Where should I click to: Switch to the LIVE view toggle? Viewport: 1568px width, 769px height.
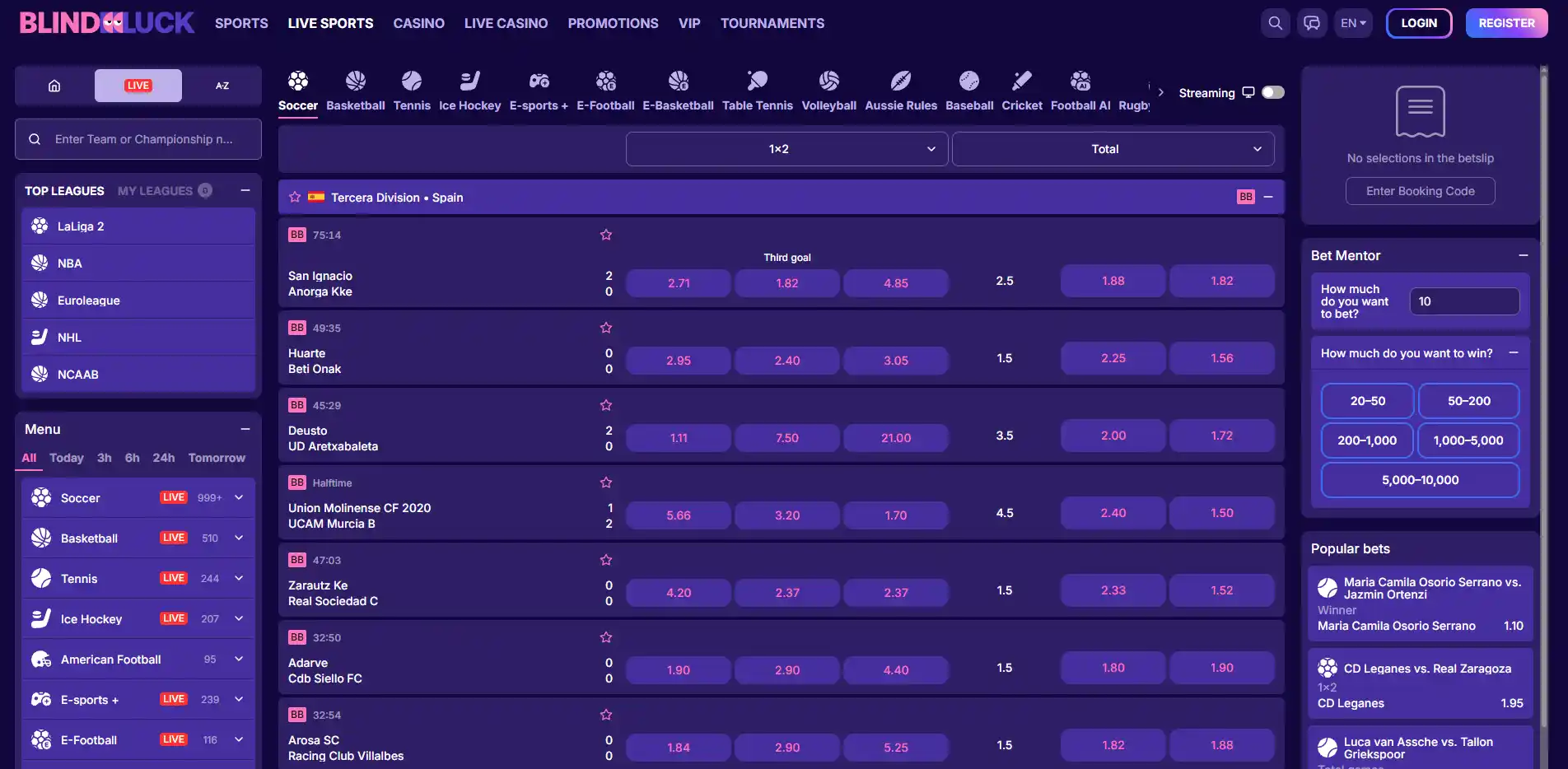[138, 86]
